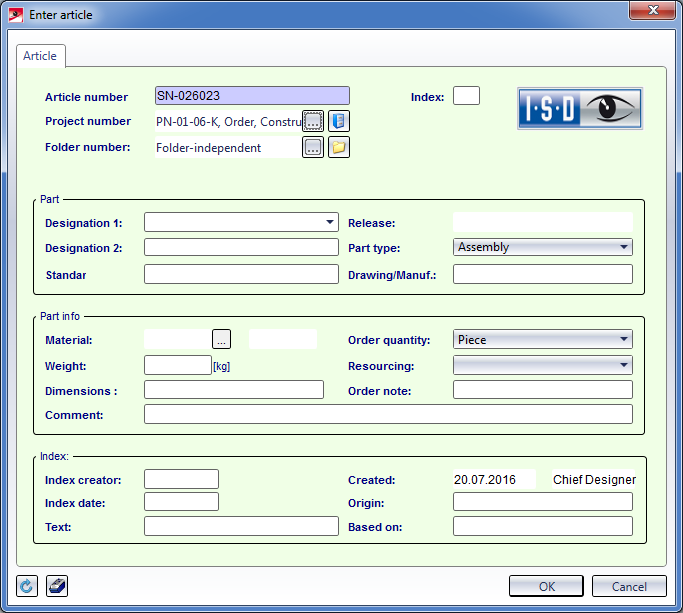Click the Article number field

click(x=252, y=96)
